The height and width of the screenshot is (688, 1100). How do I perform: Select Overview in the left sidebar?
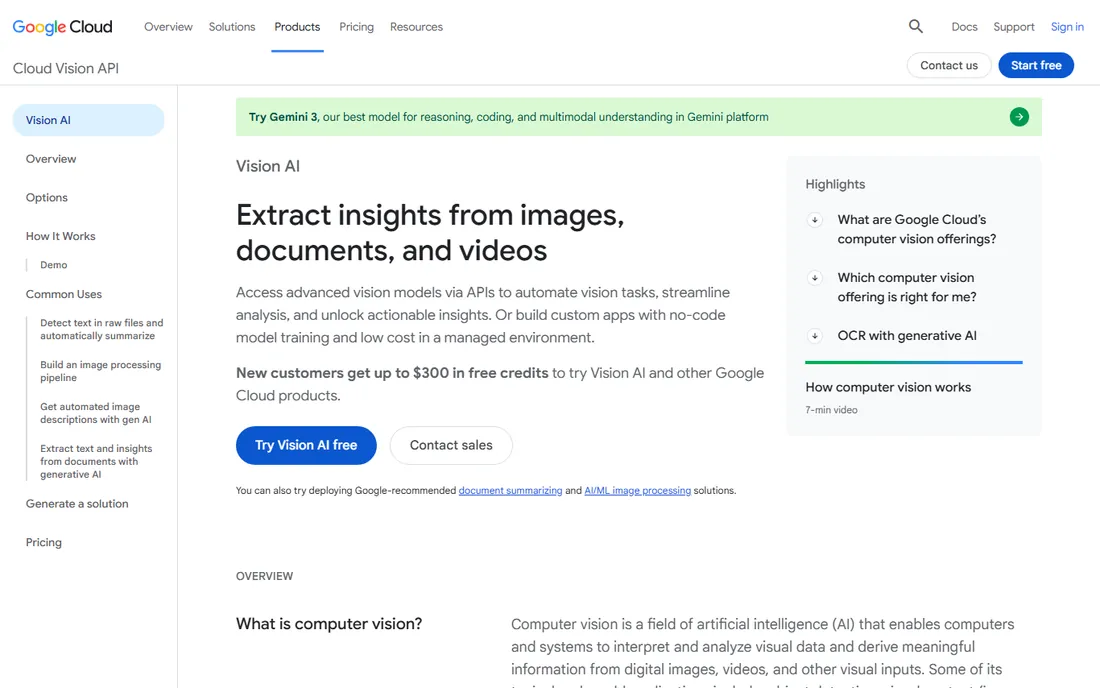[x=51, y=159]
